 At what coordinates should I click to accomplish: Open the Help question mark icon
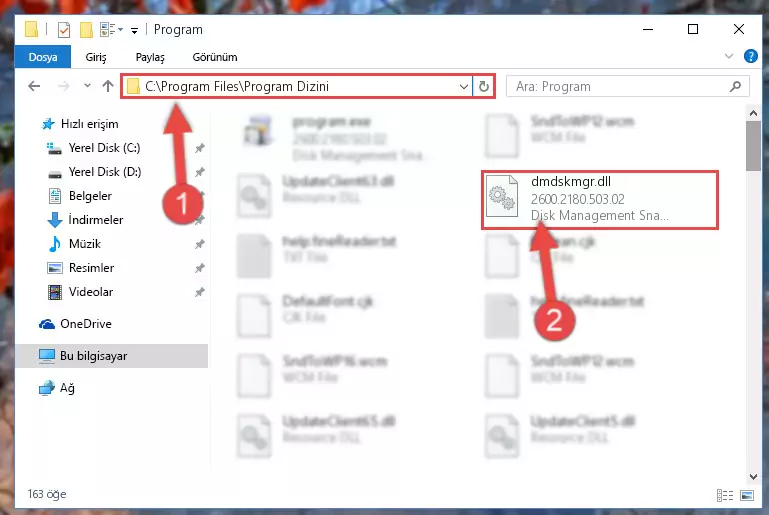(750, 56)
